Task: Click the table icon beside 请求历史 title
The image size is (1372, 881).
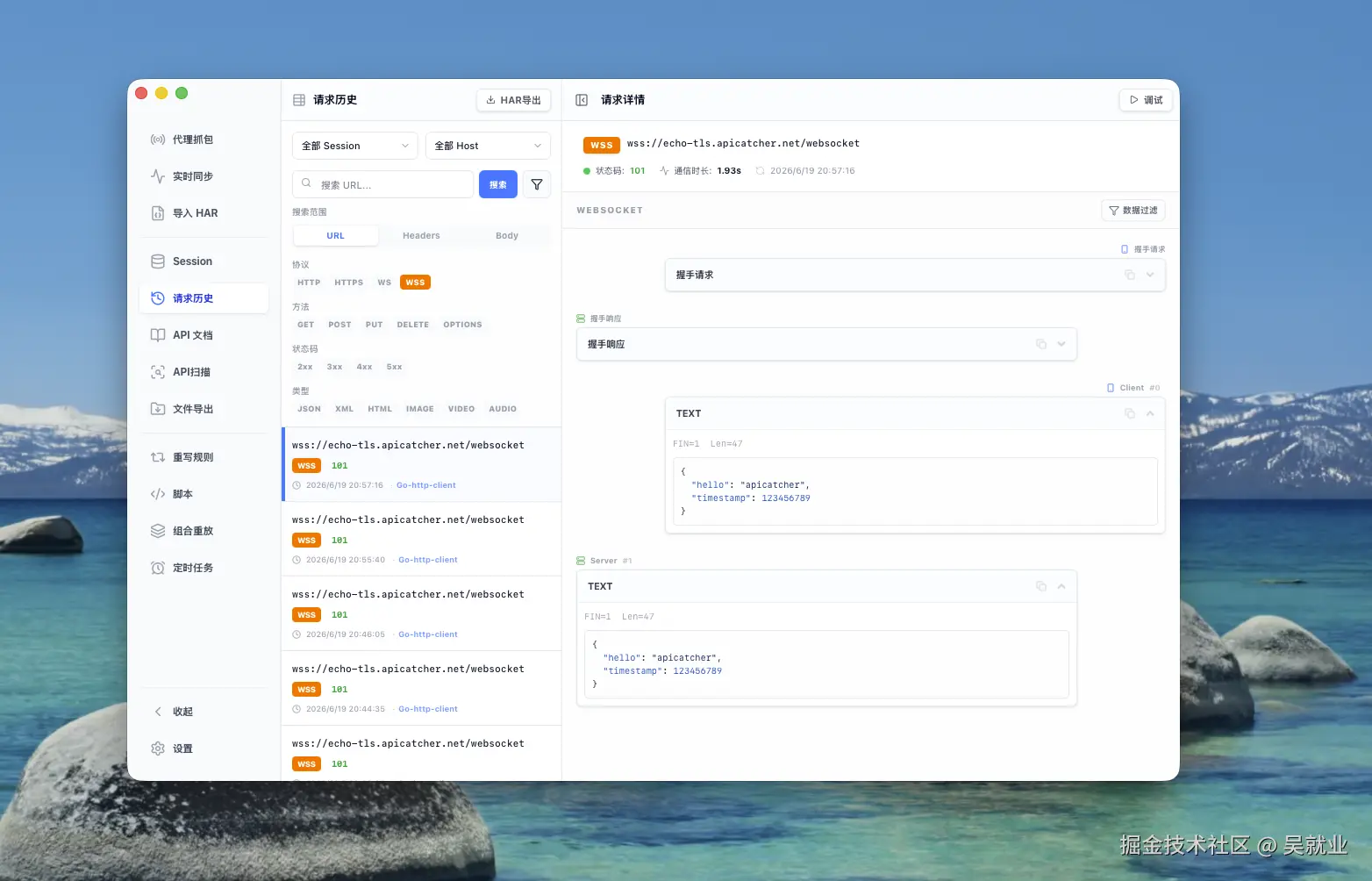Action: pyautogui.click(x=299, y=100)
